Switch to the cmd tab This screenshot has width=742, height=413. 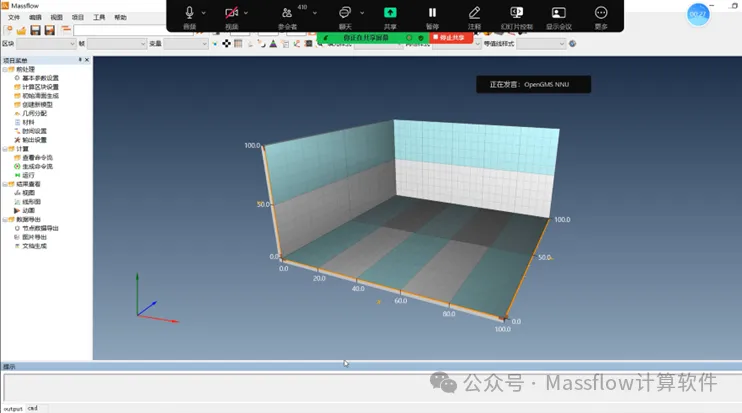pos(32,408)
